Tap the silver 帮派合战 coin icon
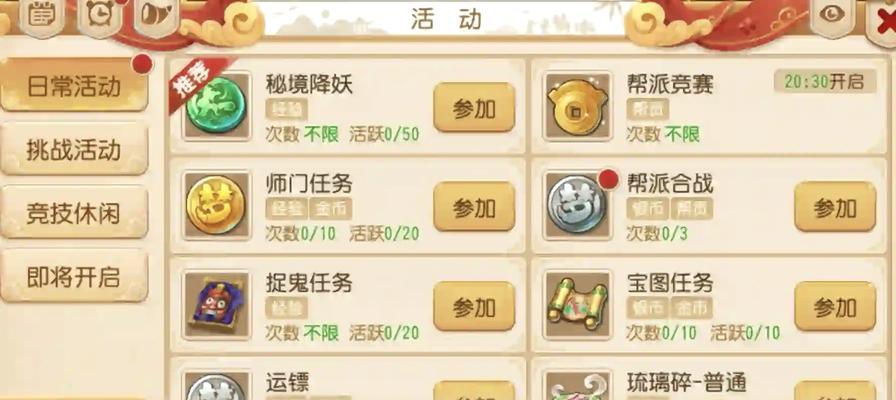Viewport: 896px width, 400px height. click(x=577, y=205)
